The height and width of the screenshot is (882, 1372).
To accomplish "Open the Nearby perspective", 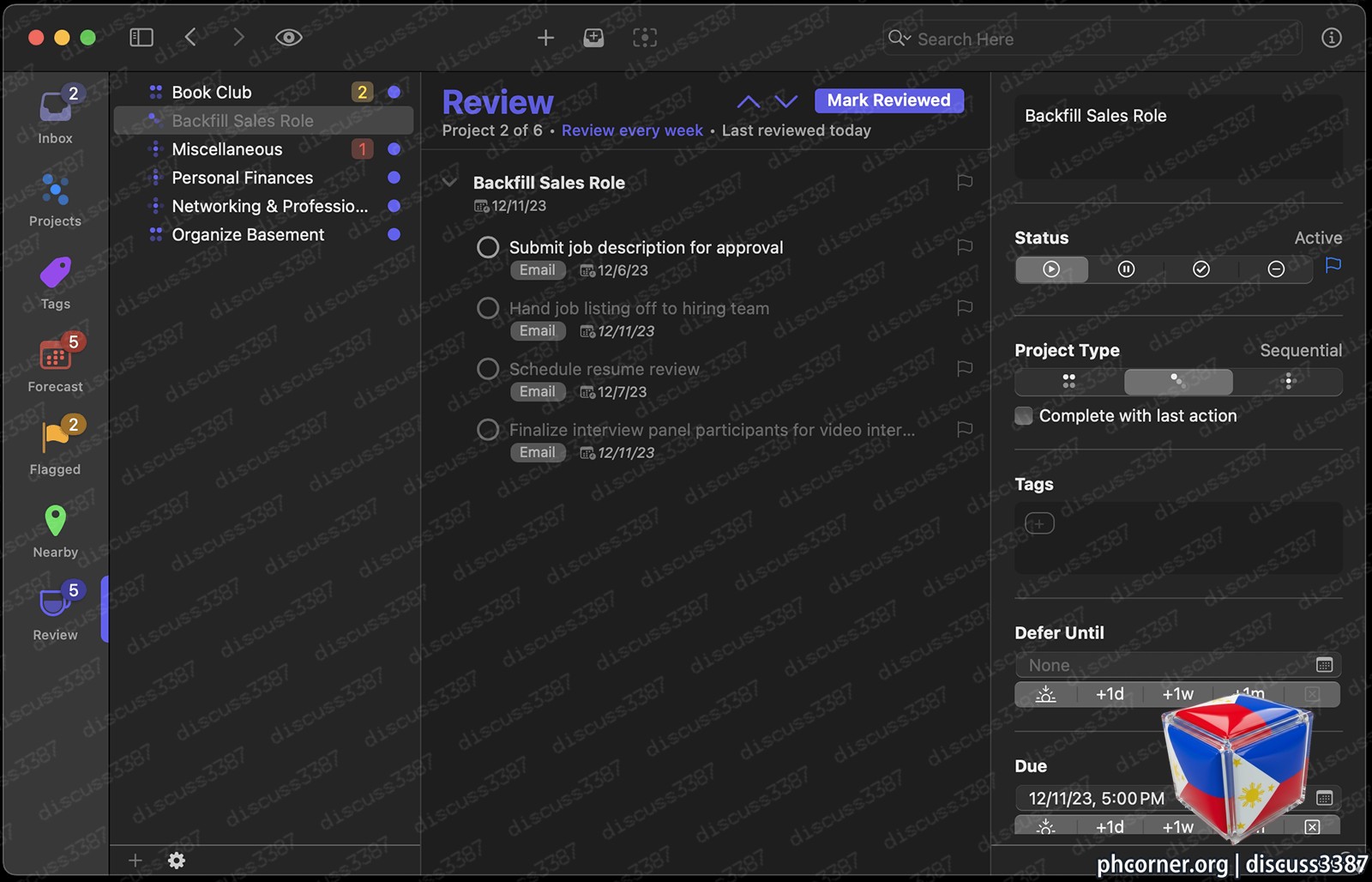I will [55, 532].
